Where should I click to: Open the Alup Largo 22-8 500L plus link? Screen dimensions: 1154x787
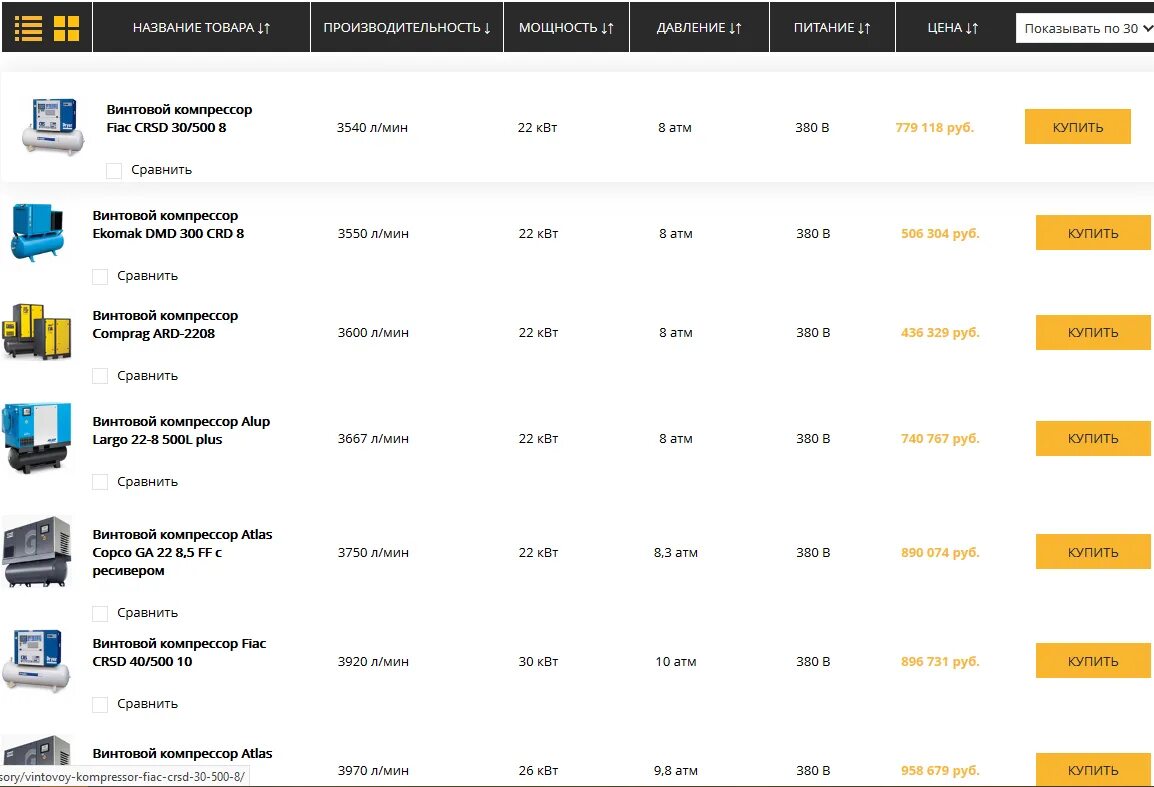pyautogui.click(x=181, y=430)
